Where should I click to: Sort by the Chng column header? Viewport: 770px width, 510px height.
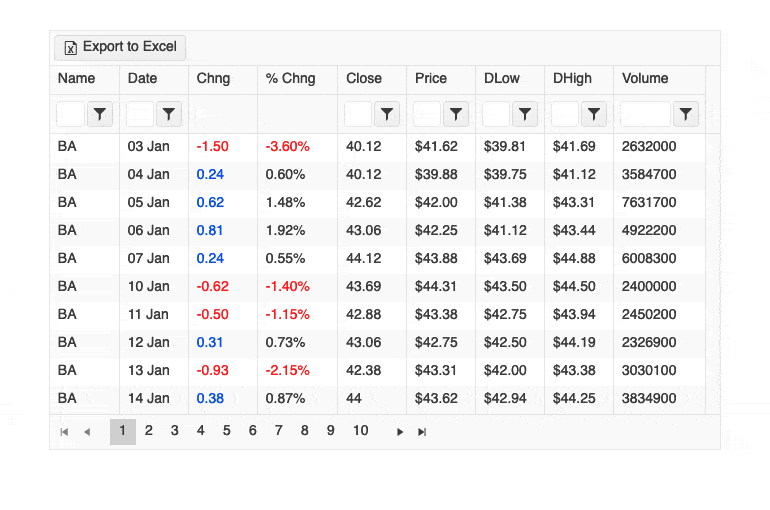213,79
